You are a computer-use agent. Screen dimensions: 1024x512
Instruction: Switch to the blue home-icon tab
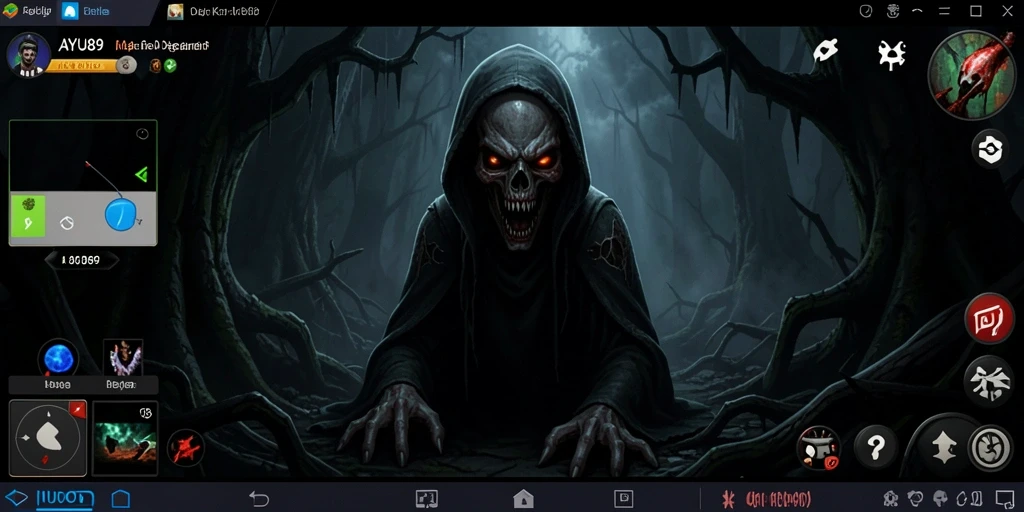pyautogui.click(x=71, y=11)
